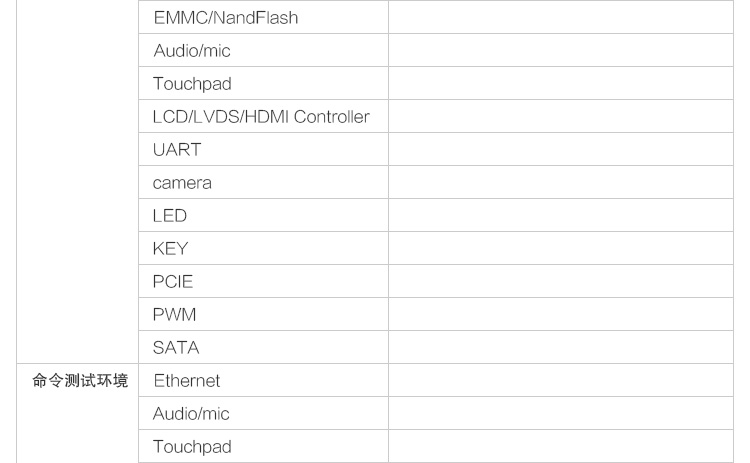Viewport: 750px width, 463px height.
Task: Select the LCD/LVDS/HDMI Controller cell
Action: point(261,117)
